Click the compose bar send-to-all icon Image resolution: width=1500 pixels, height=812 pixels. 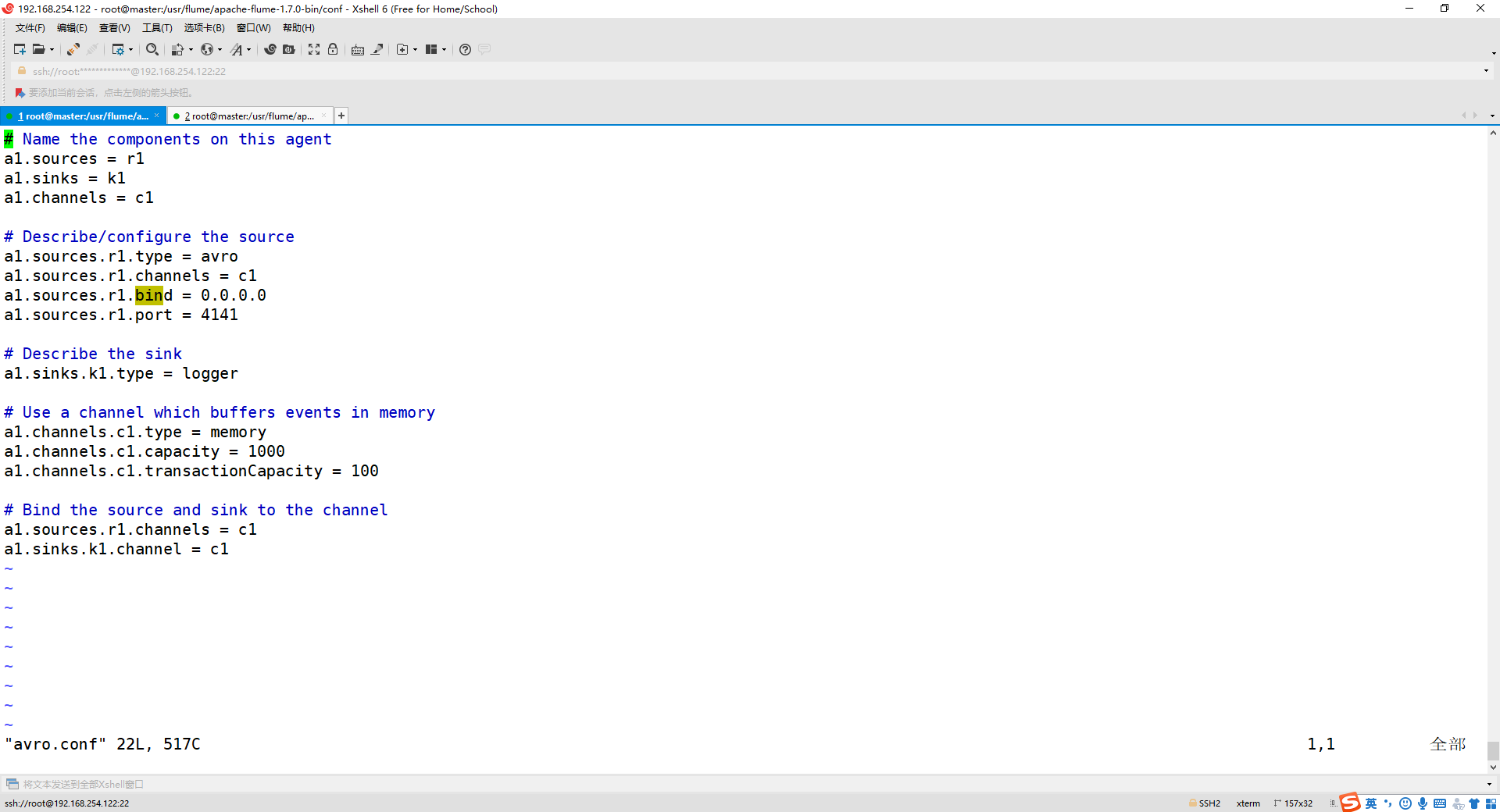click(x=12, y=784)
